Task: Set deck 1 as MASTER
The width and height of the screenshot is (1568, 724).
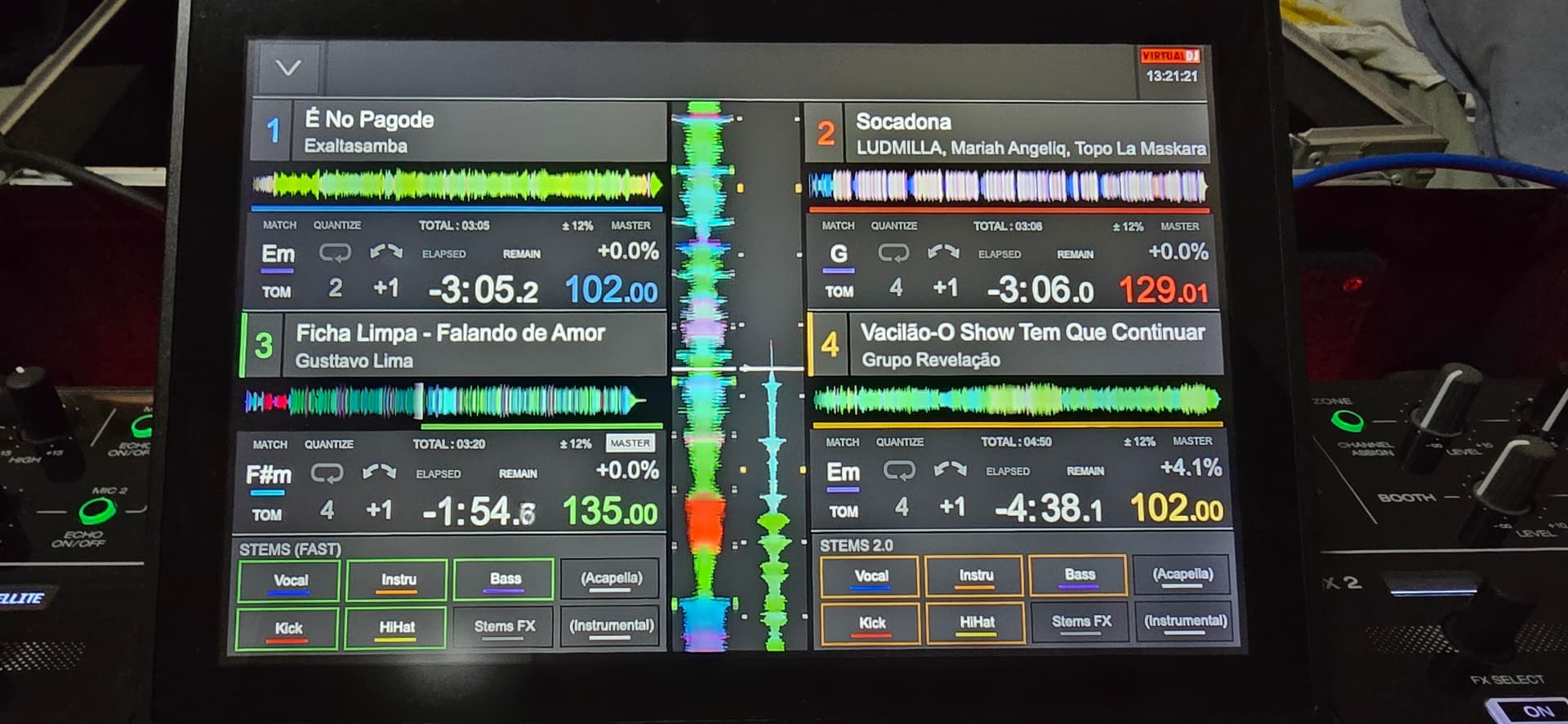Action: point(630,225)
